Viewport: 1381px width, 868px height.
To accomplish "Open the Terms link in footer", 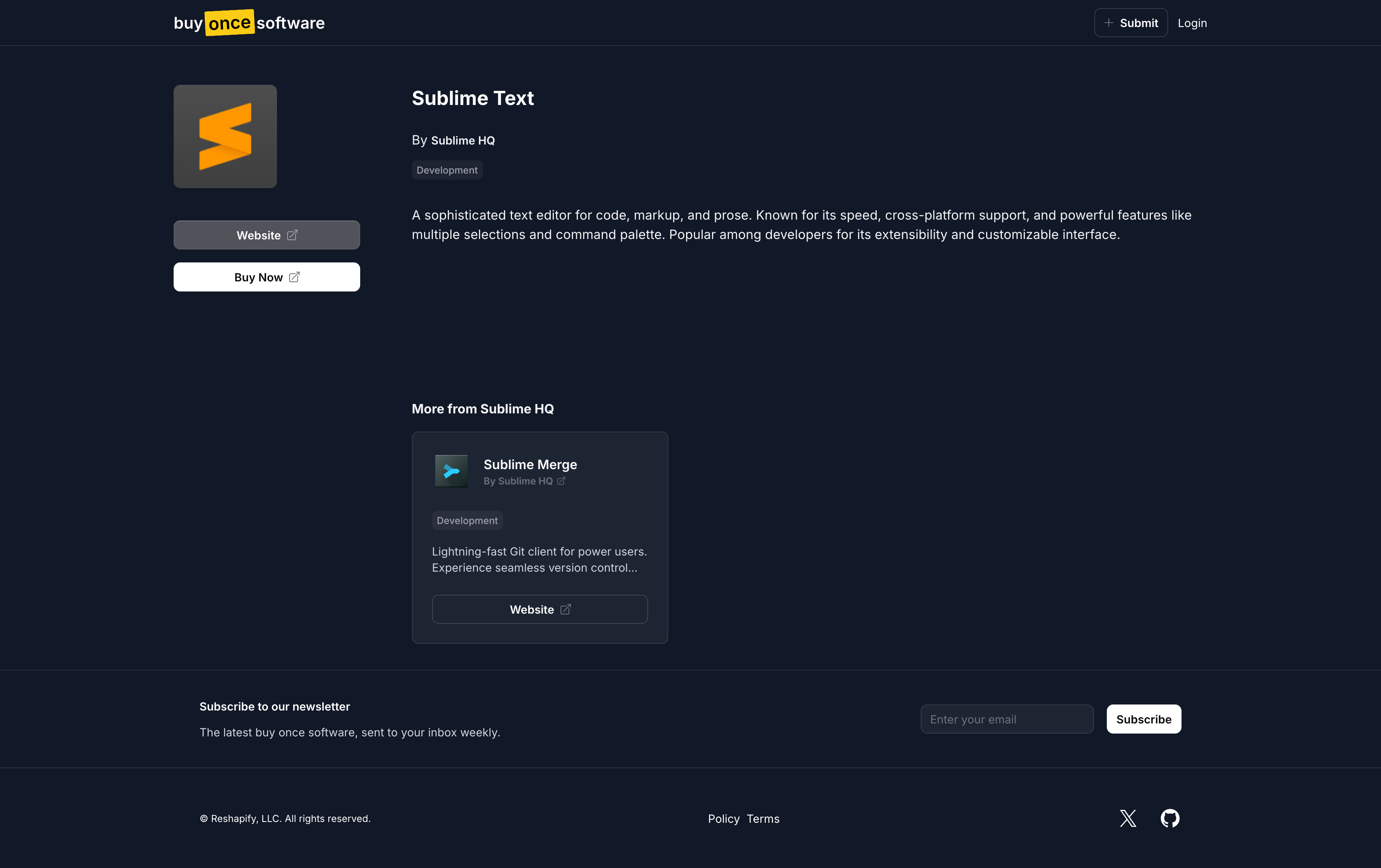I will [x=763, y=819].
